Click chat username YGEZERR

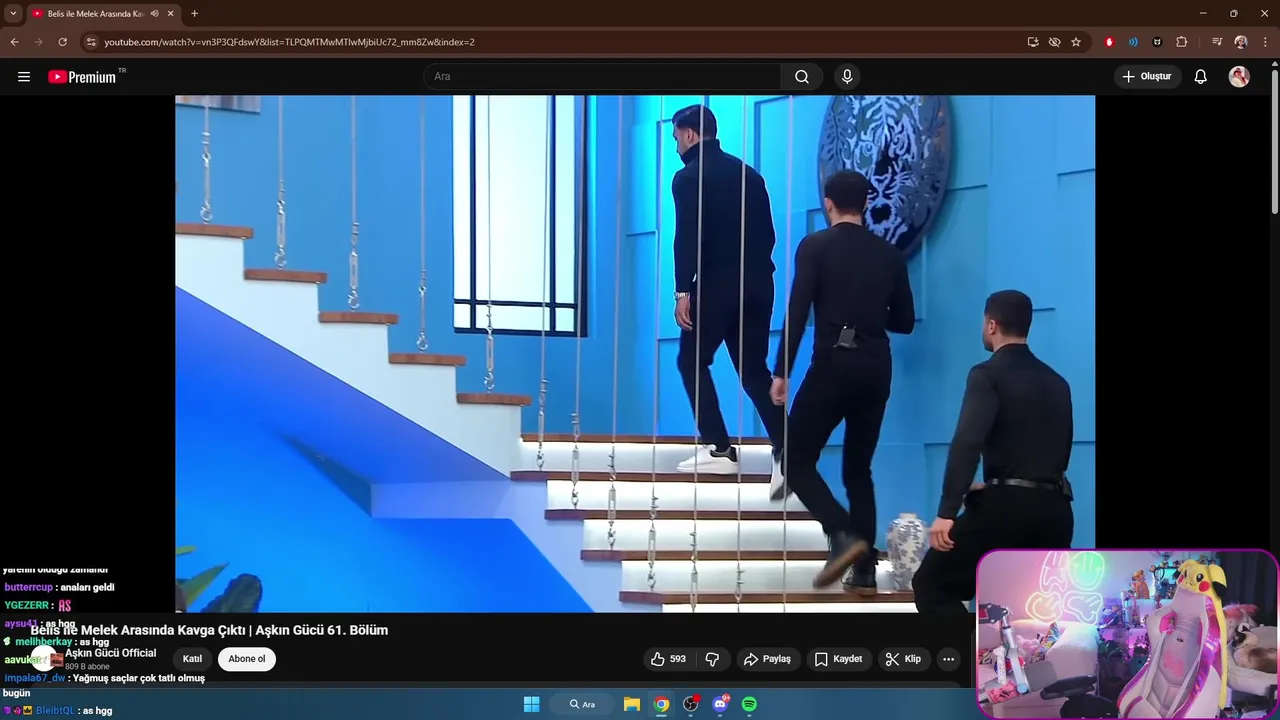[x=26, y=605]
